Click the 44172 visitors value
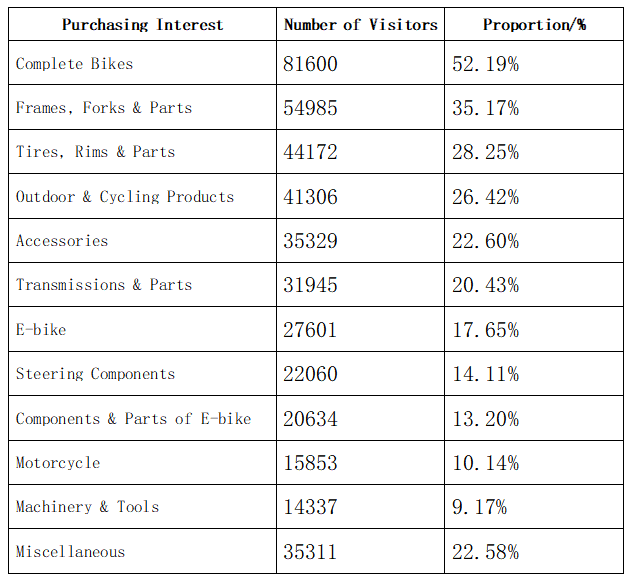Screen dimensions: 631x579 tap(311, 153)
